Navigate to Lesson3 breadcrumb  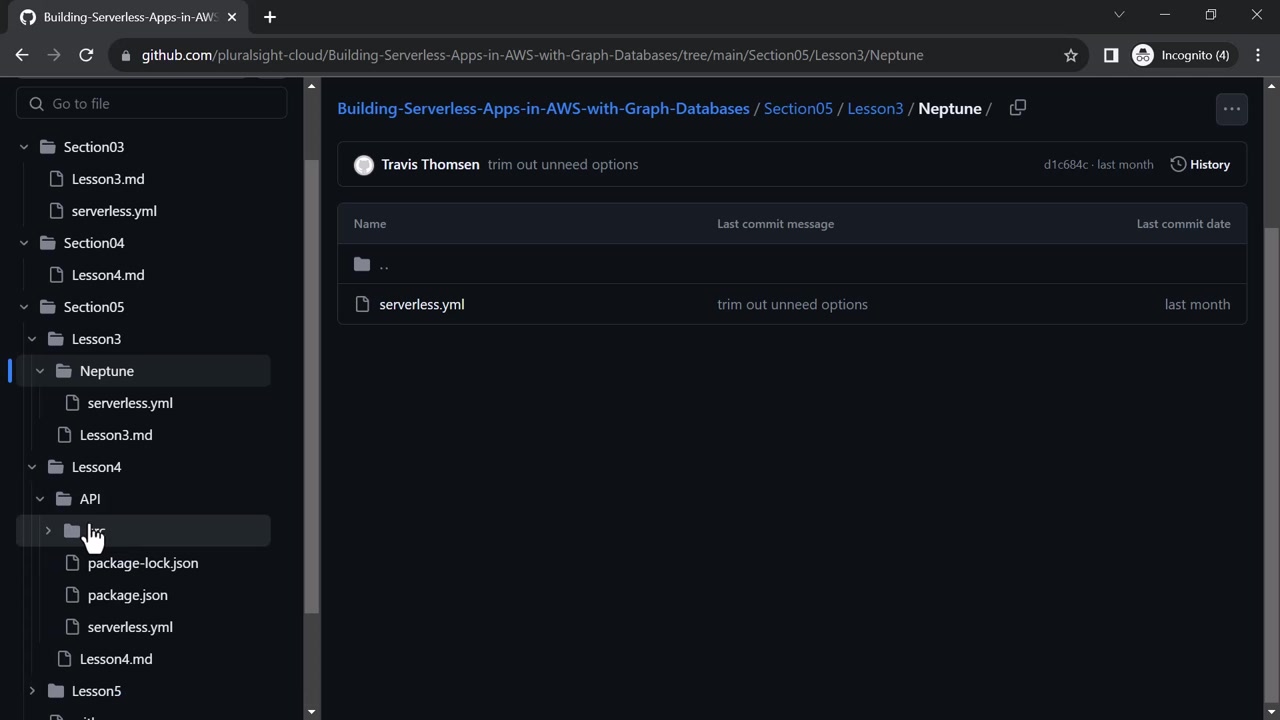click(x=875, y=108)
